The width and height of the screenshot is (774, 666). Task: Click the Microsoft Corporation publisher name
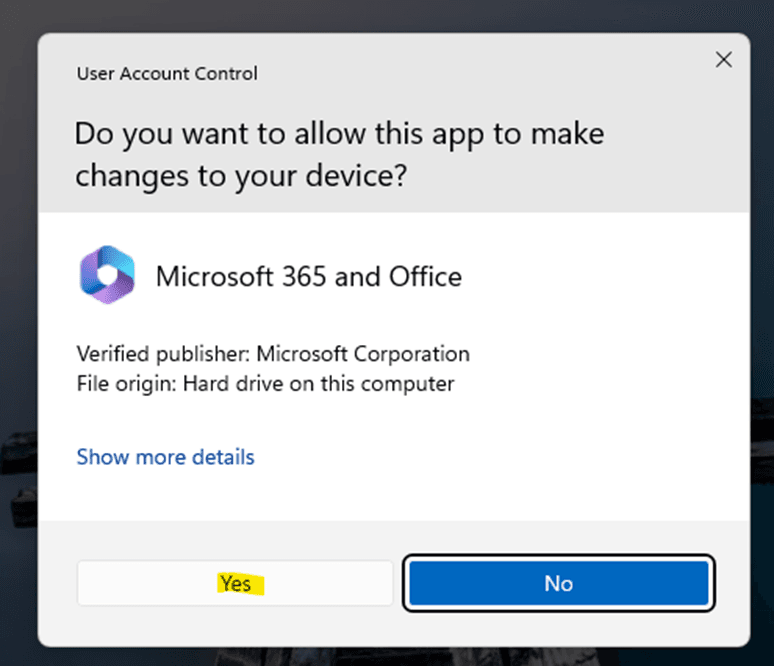pyautogui.click(x=363, y=354)
